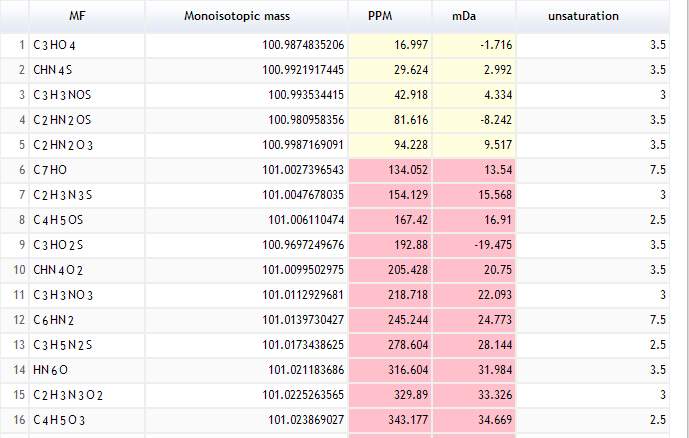Select monoisotopic mass 100.980958356

coord(303,120)
